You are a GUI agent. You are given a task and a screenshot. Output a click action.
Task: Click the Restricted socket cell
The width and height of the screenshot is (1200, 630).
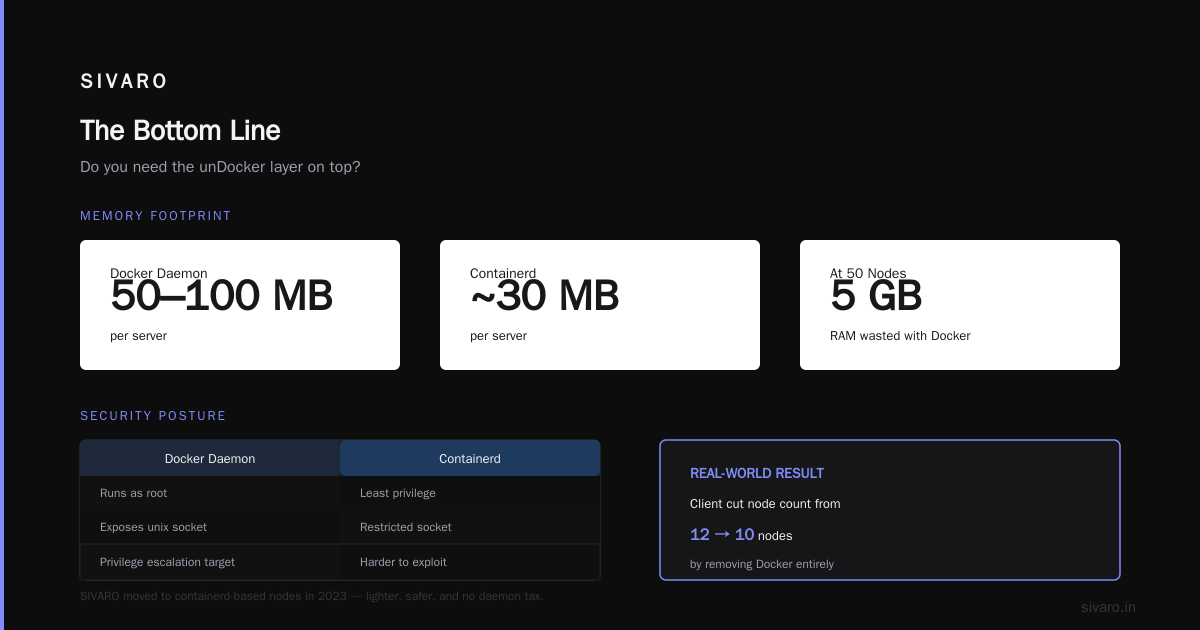pos(470,527)
